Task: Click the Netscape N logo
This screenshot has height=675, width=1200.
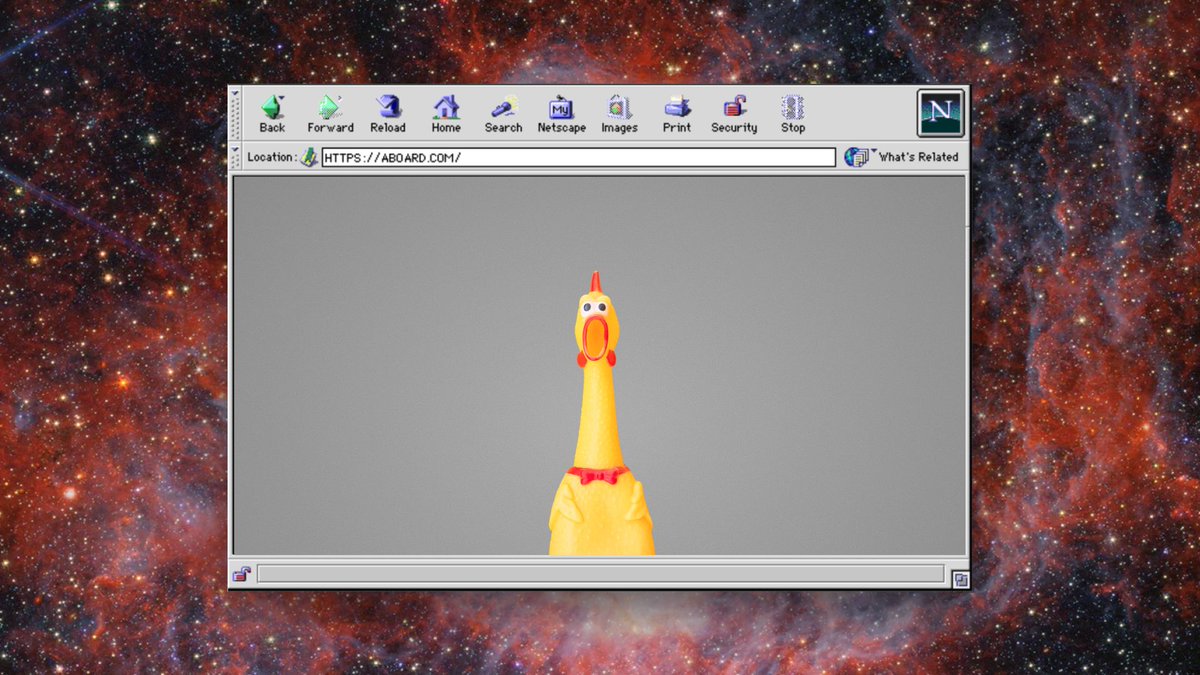Action: [940, 113]
